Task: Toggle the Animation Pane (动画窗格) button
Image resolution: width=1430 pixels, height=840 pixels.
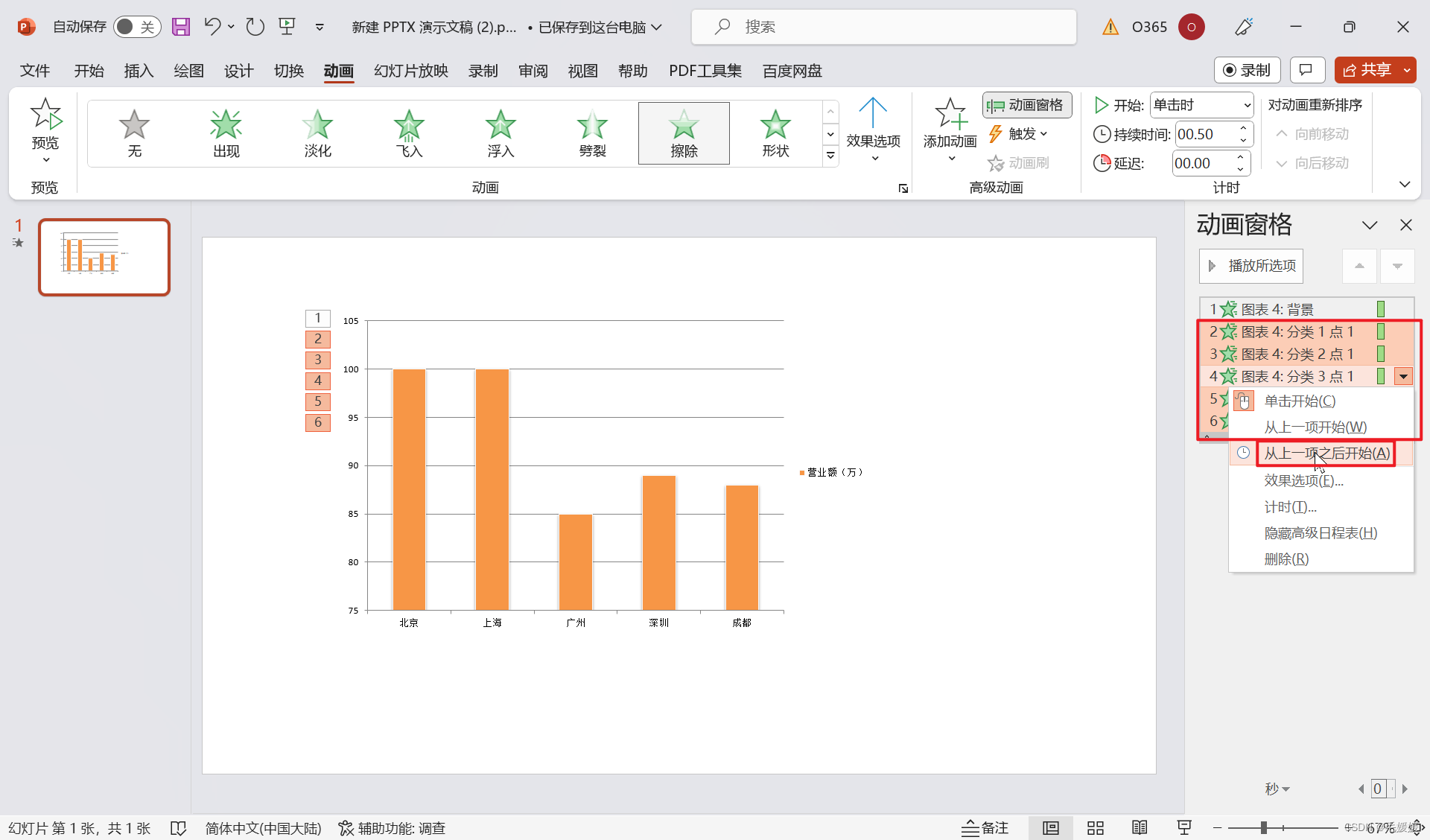Action: point(1026,105)
